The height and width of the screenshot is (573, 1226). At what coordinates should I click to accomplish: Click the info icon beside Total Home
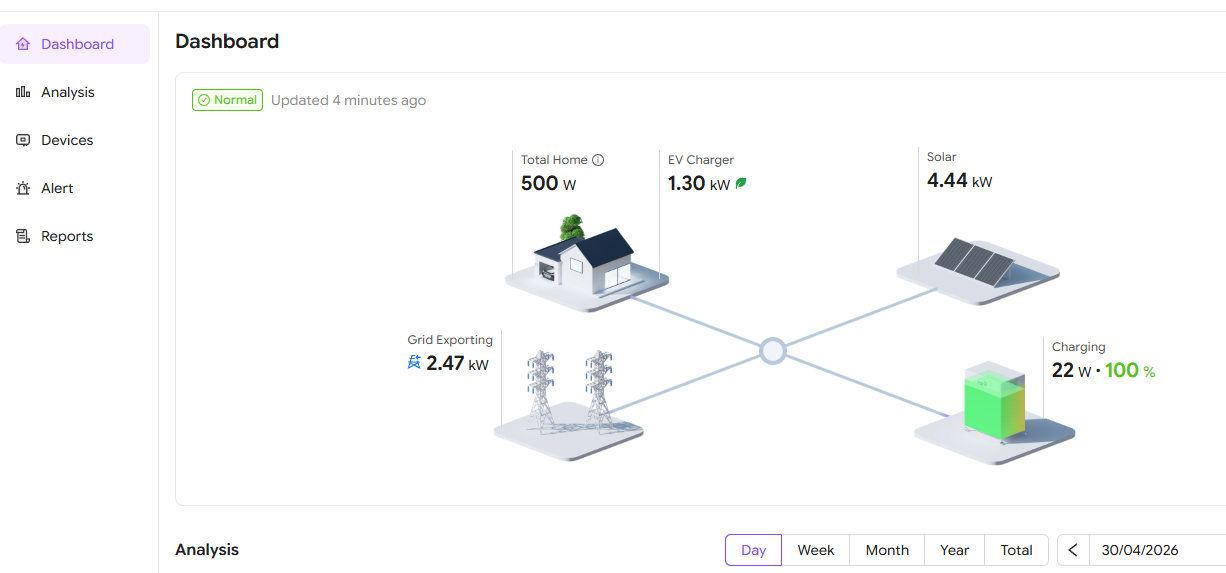pos(598,160)
